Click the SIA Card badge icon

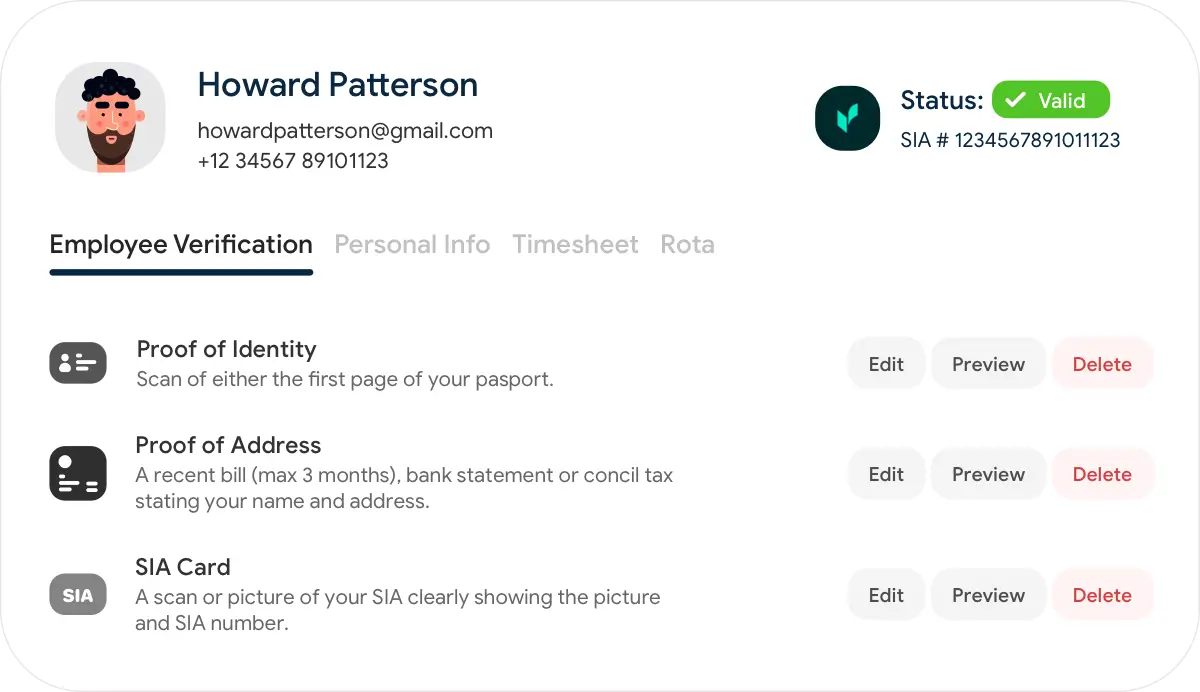point(78,595)
